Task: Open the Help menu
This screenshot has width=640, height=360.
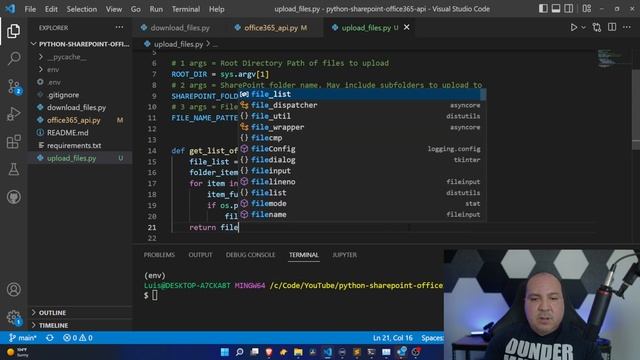Action: (216, 9)
